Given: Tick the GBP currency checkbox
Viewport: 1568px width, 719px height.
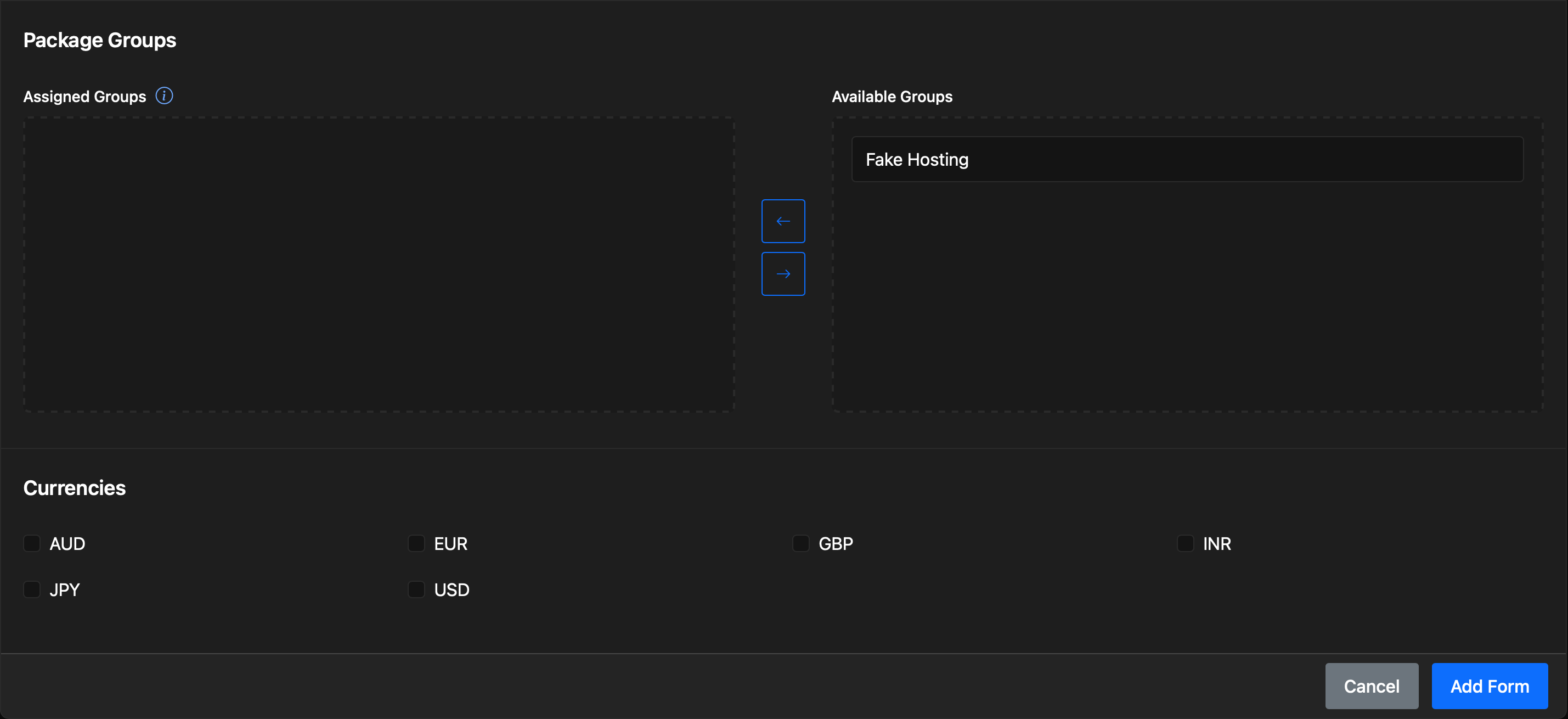Looking at the screenshot, I should click(x=801, y=543).
